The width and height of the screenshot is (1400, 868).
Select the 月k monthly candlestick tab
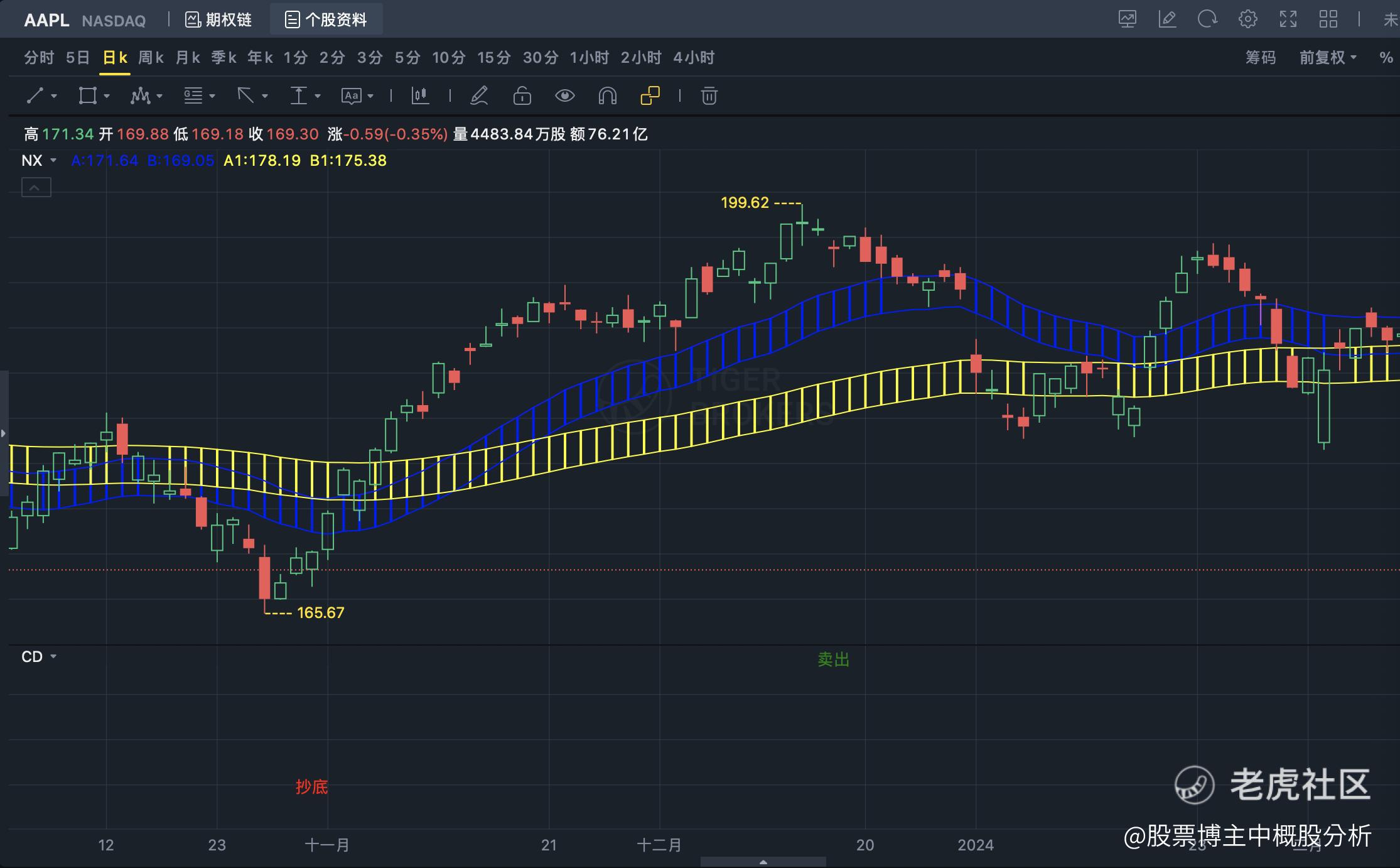click(188, 58)
